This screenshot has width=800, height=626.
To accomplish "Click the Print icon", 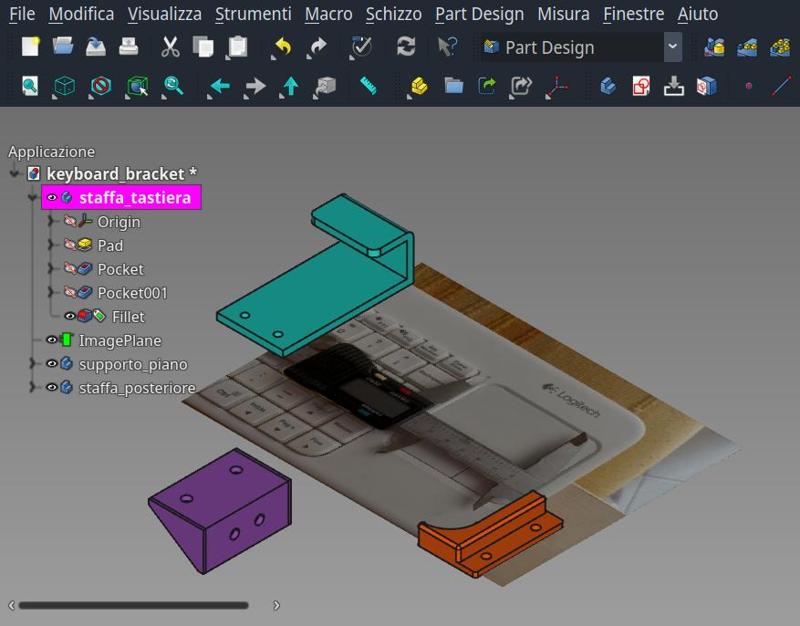I will pyautogui.click(x=129, y=47).
